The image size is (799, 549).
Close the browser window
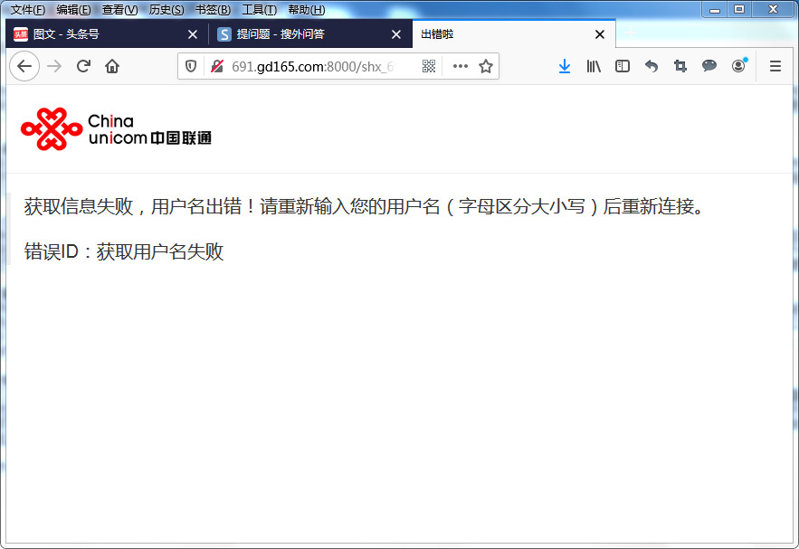[773, 9]
